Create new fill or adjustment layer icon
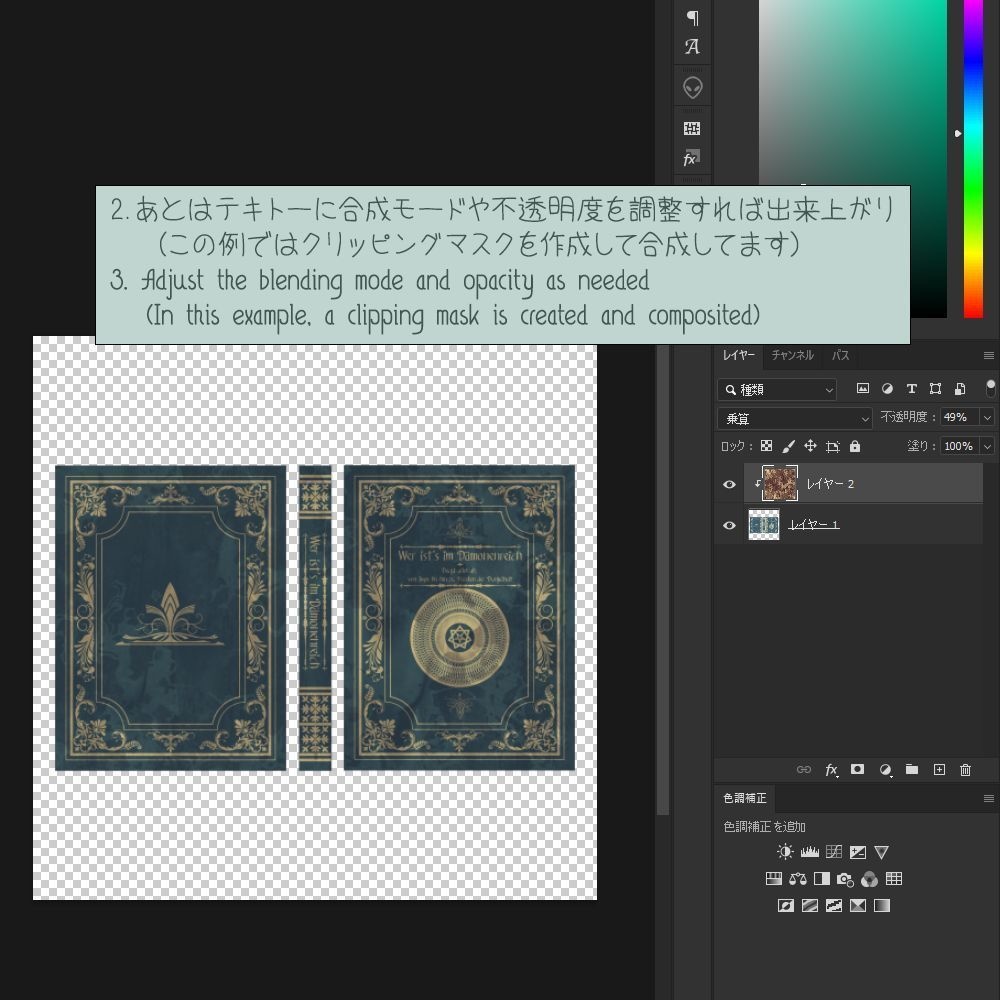1000x1000 pixels. click(885, 770)
